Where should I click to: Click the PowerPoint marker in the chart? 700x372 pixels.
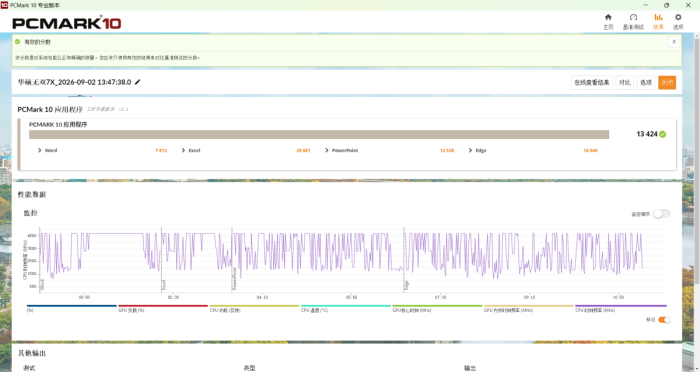coord(234,279)
